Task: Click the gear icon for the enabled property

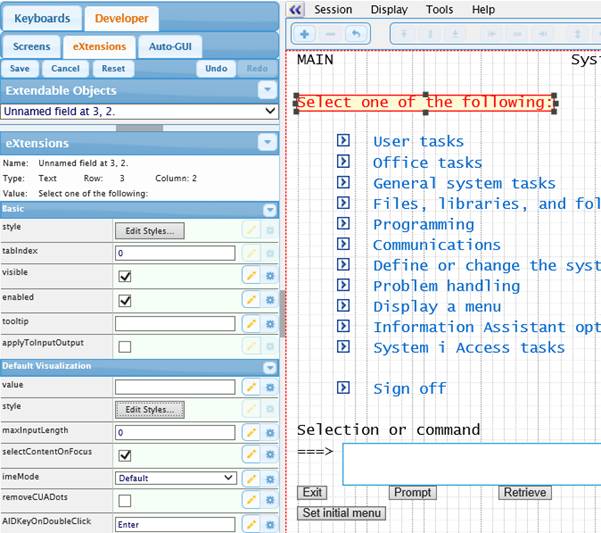Action: click(269, 300)
